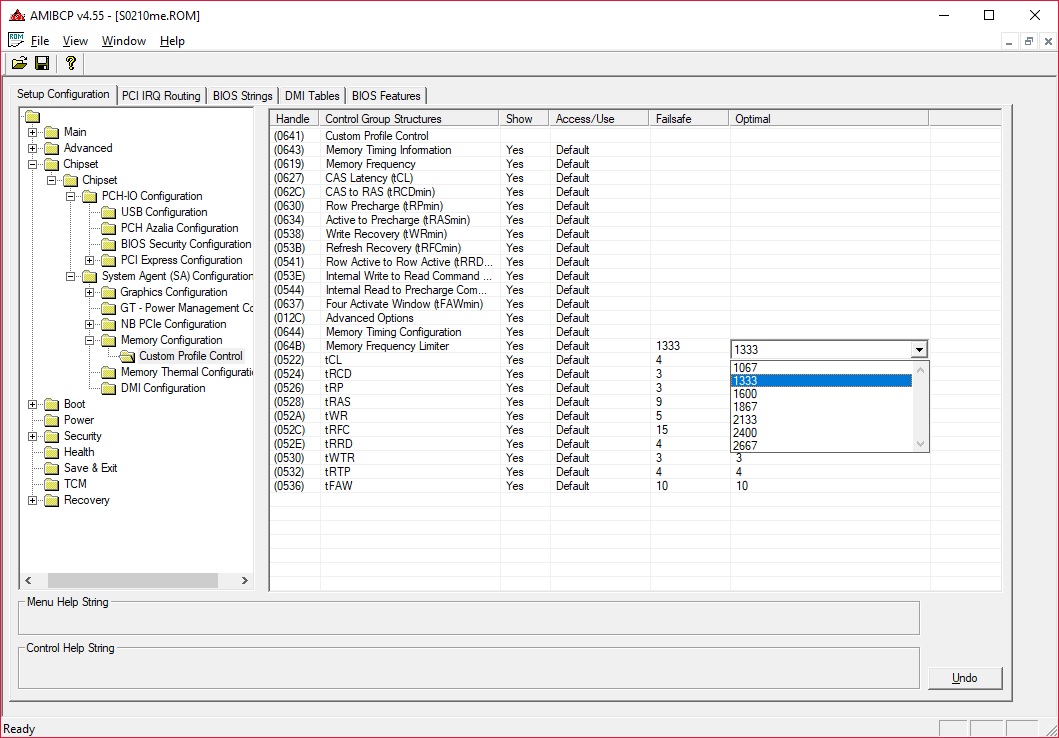Expand the Security tree node

(x=32, y=437)
